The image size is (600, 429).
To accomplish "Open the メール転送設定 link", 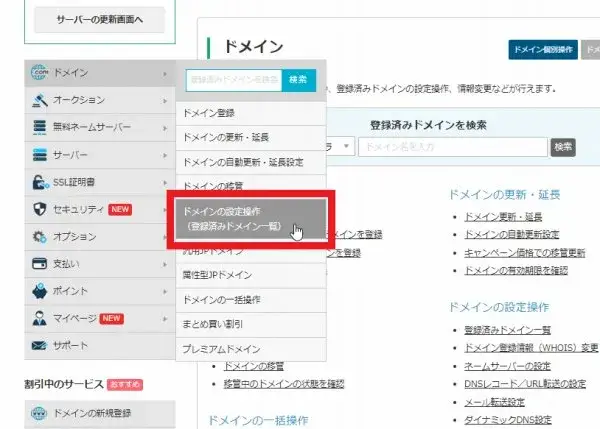I will tap(494, 402).
